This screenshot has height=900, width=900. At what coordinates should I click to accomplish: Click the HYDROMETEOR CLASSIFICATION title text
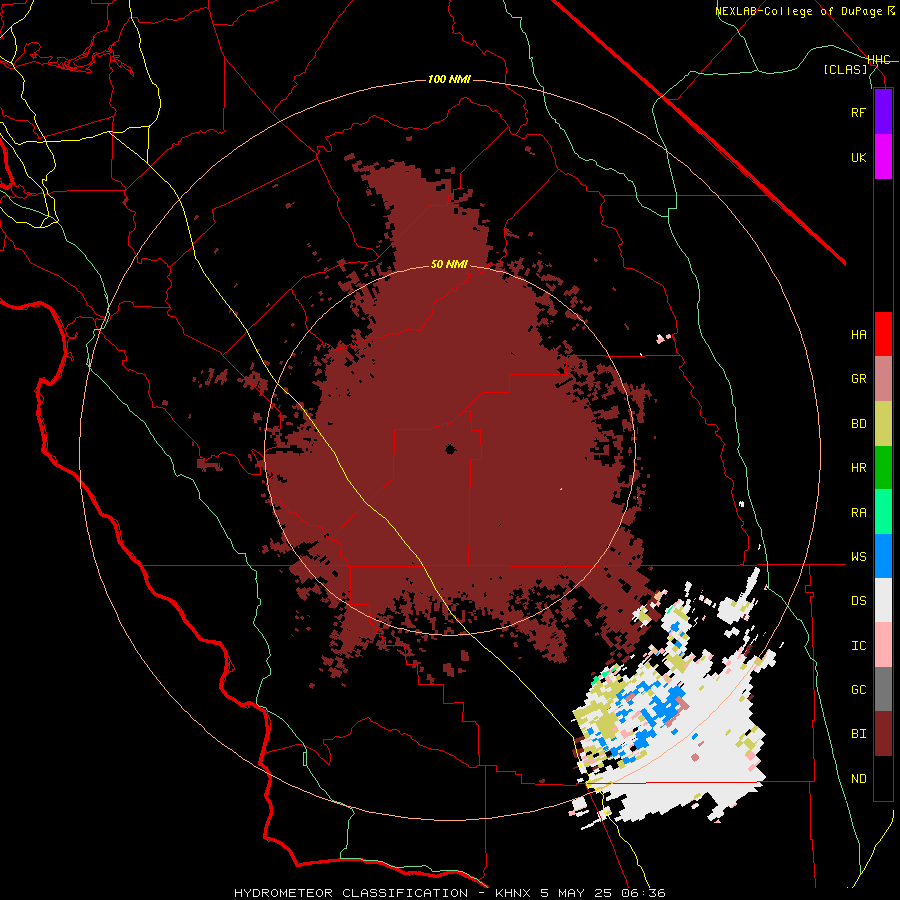tap(351, 893)
